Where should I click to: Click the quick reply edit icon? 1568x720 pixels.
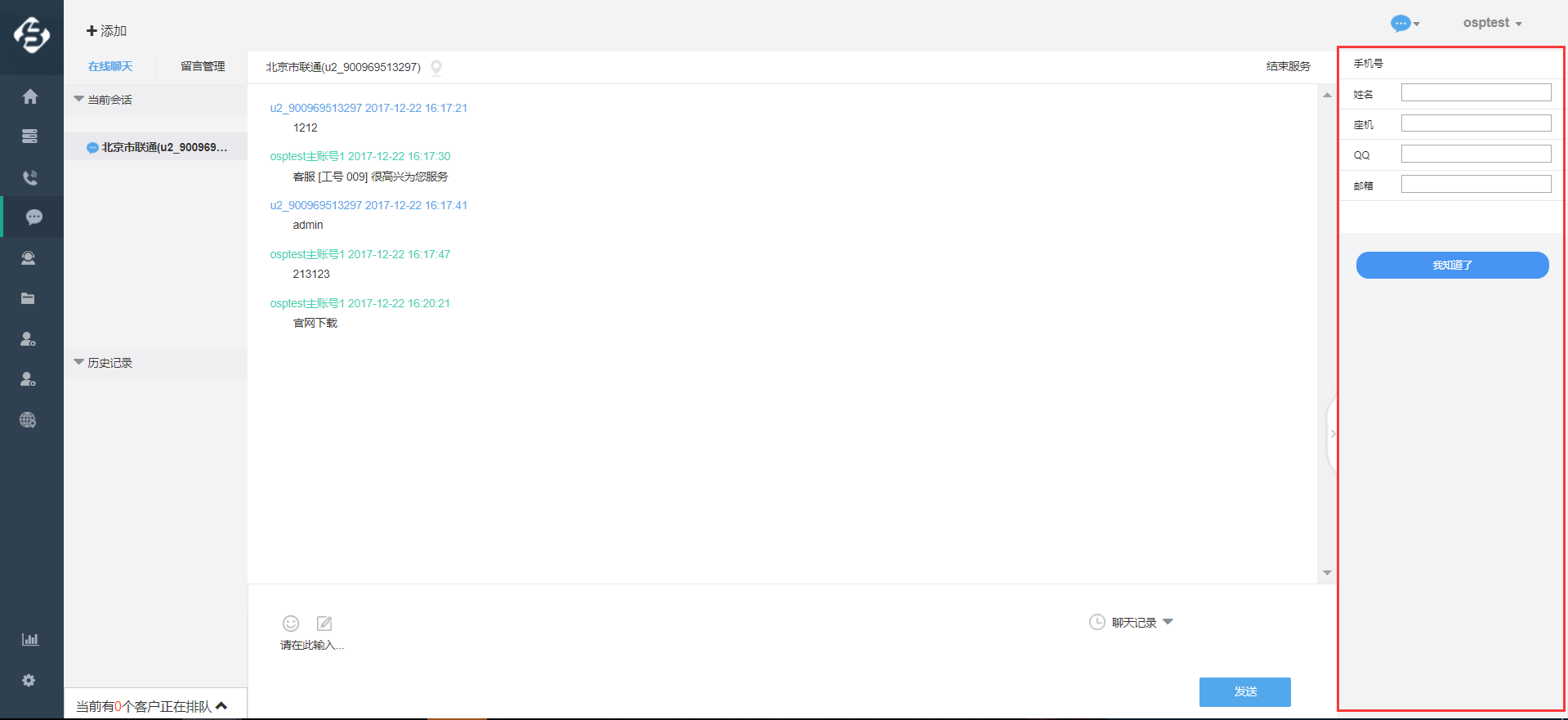(x=324, y=624)
